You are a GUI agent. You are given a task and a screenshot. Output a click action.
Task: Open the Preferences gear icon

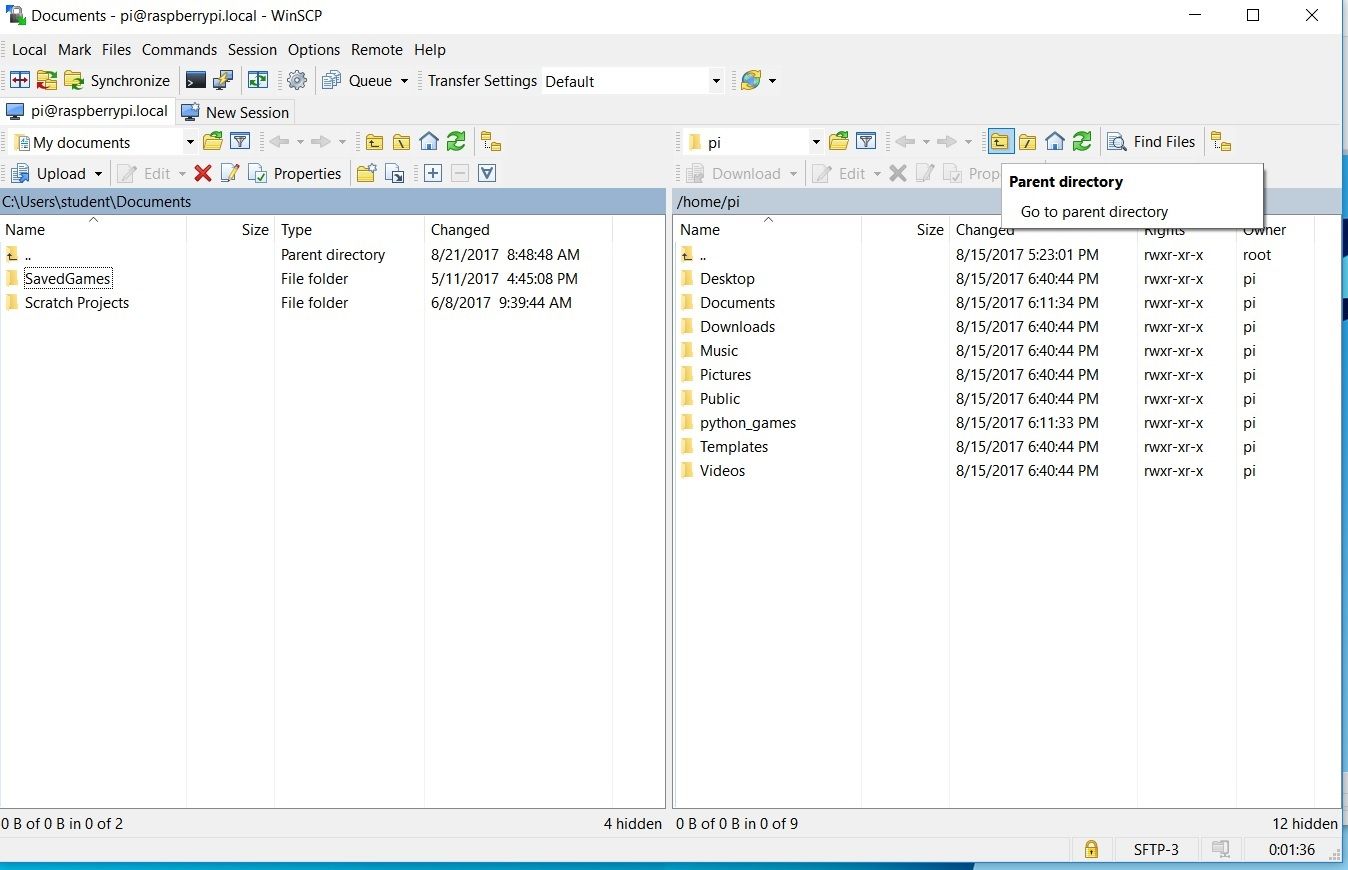click(x=296, y=80)
